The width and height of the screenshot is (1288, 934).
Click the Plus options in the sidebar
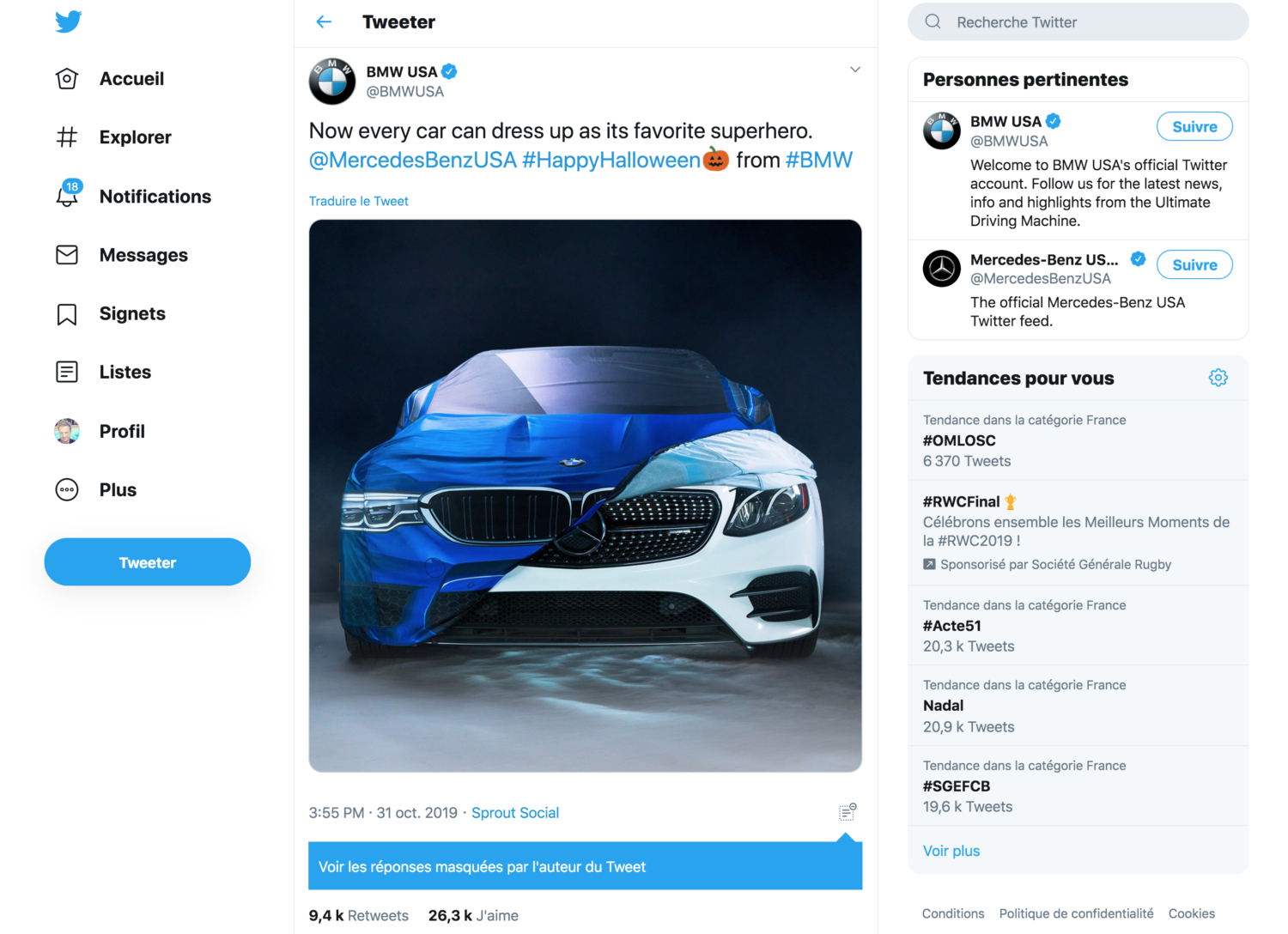[67, 489]
